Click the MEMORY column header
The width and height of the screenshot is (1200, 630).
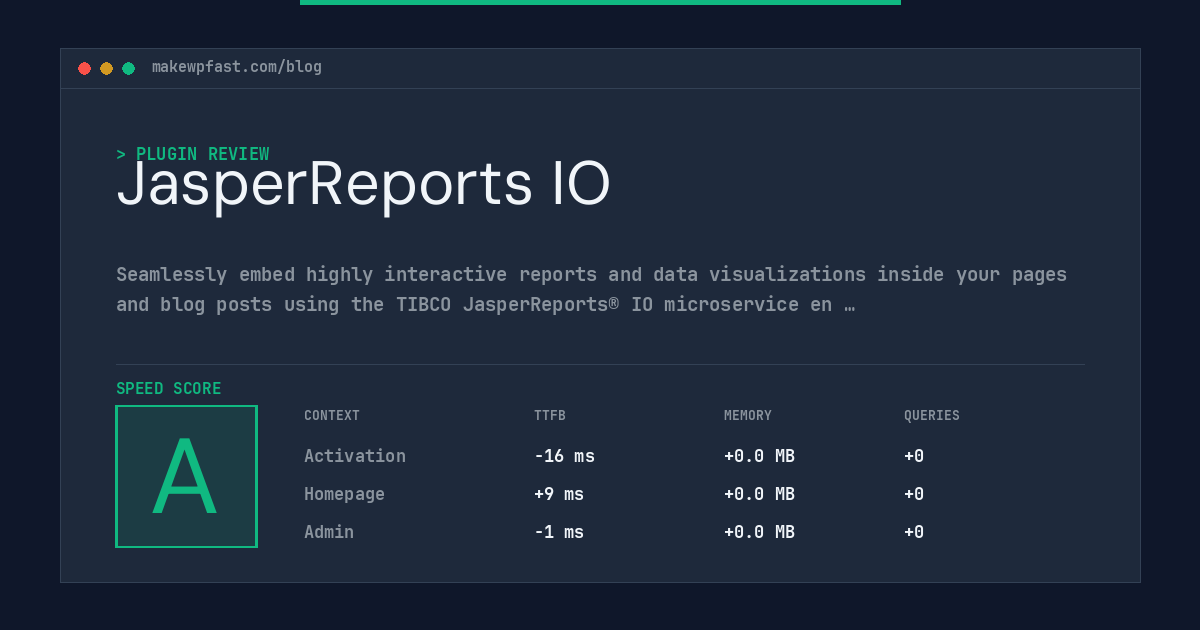tap(748, 416)
